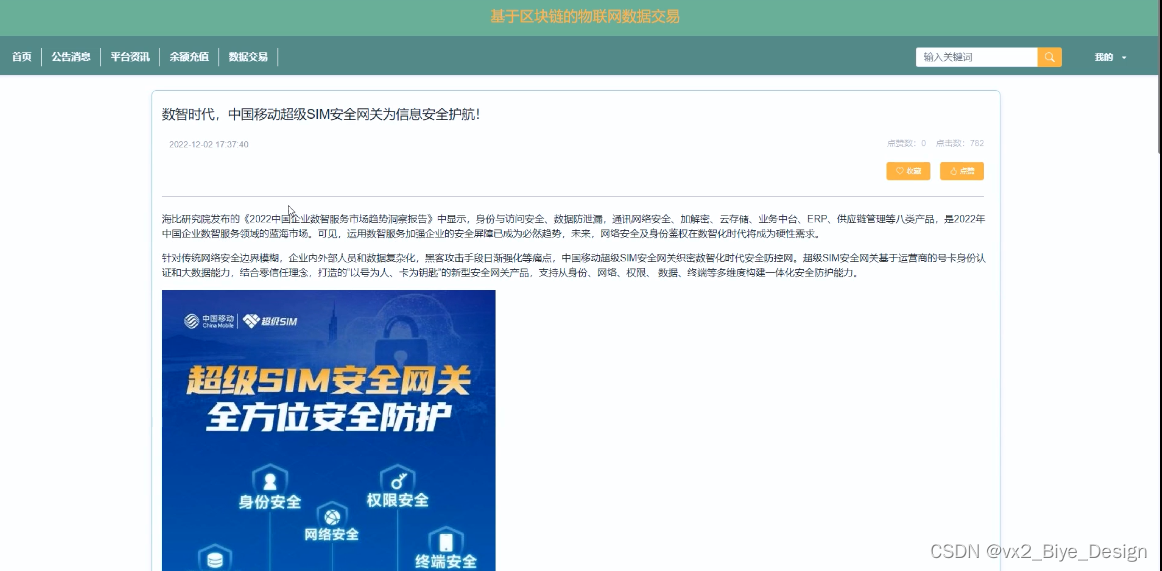This screenshot has width=1162, height=571.
Task: Click the site title 基于区块链的物联网数据交易
Action: (585, 16)
